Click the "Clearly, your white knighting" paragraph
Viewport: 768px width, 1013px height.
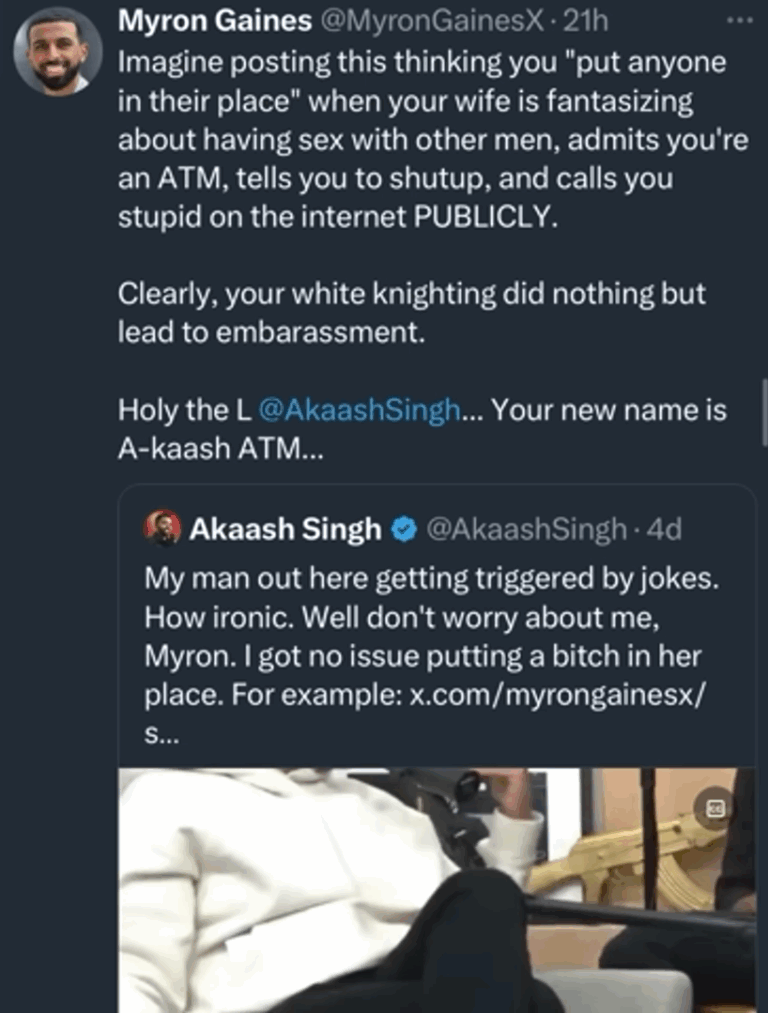410,313
